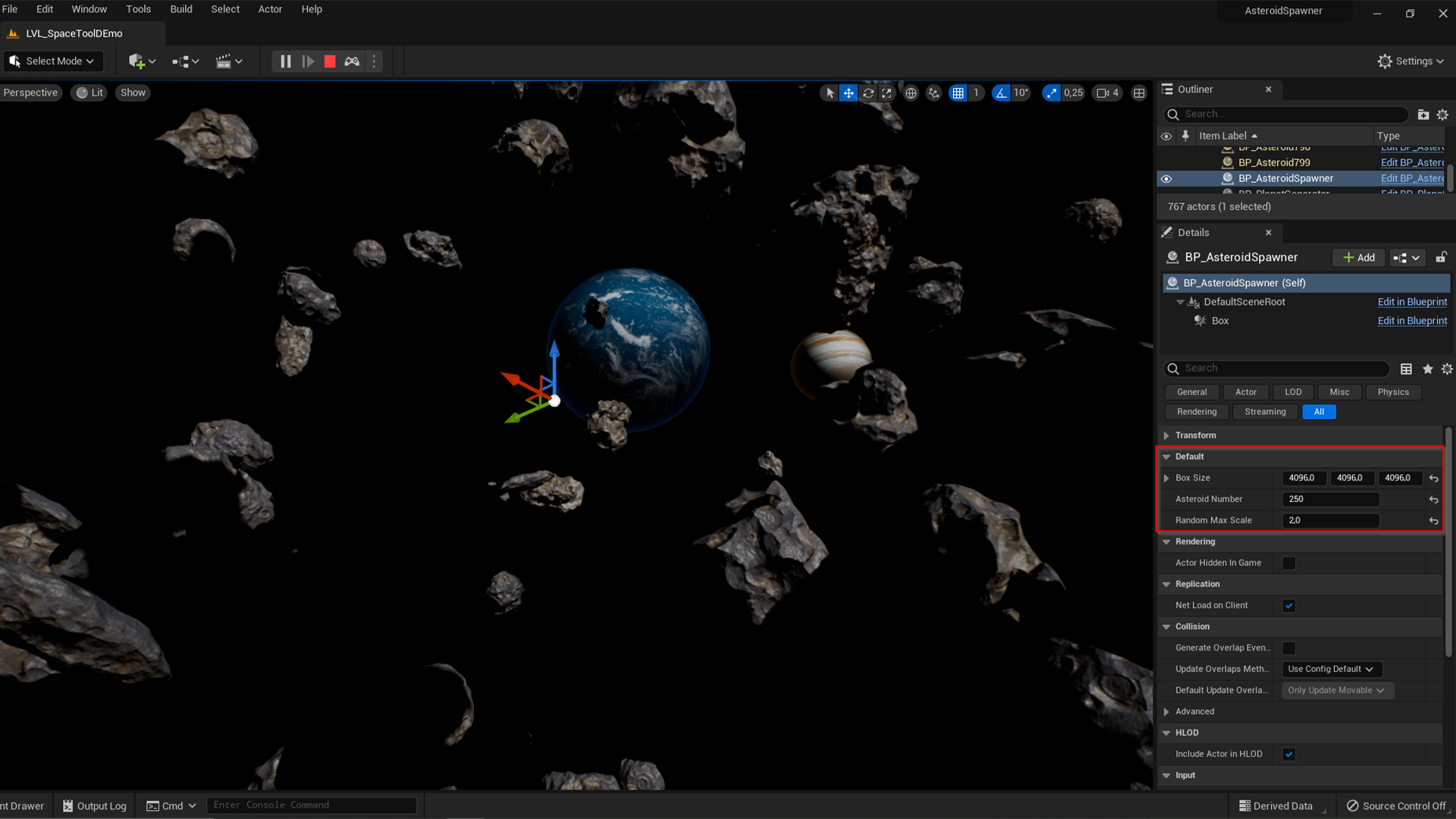Toggle grid snapping
1456x819 pixels.
pos(959,93)
